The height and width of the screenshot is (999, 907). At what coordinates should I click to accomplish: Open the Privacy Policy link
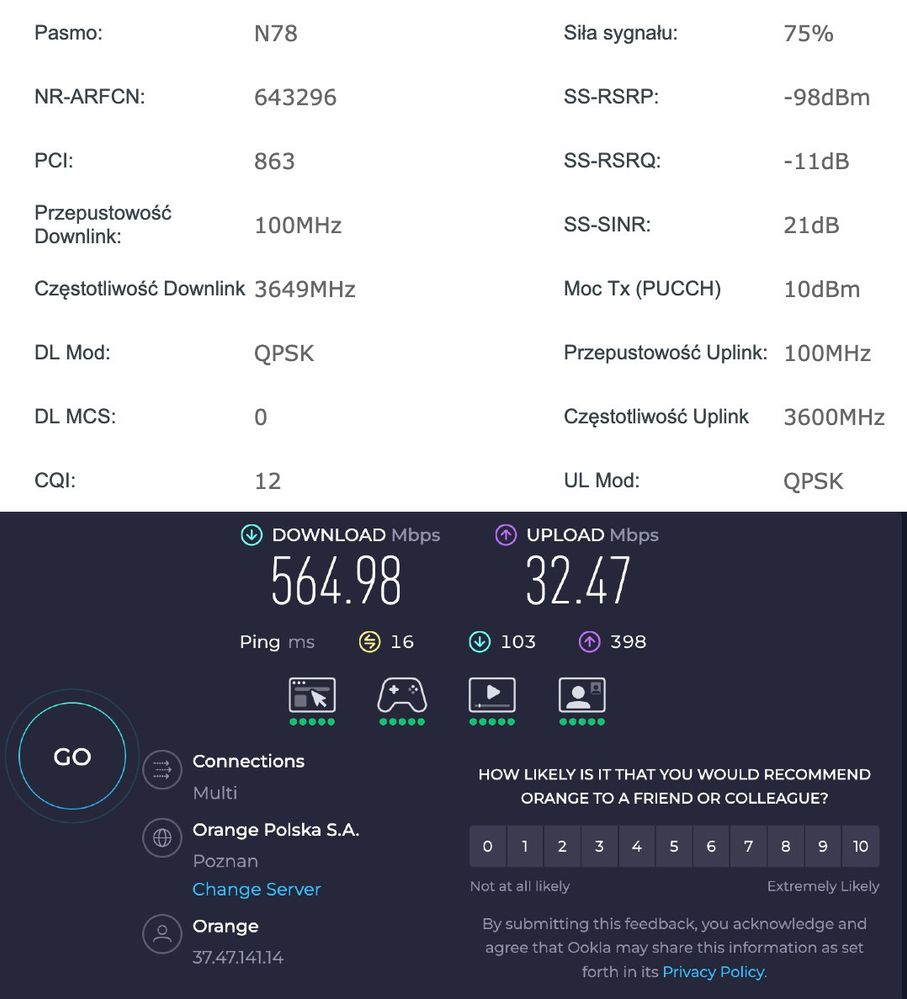[x=713, y=971]
